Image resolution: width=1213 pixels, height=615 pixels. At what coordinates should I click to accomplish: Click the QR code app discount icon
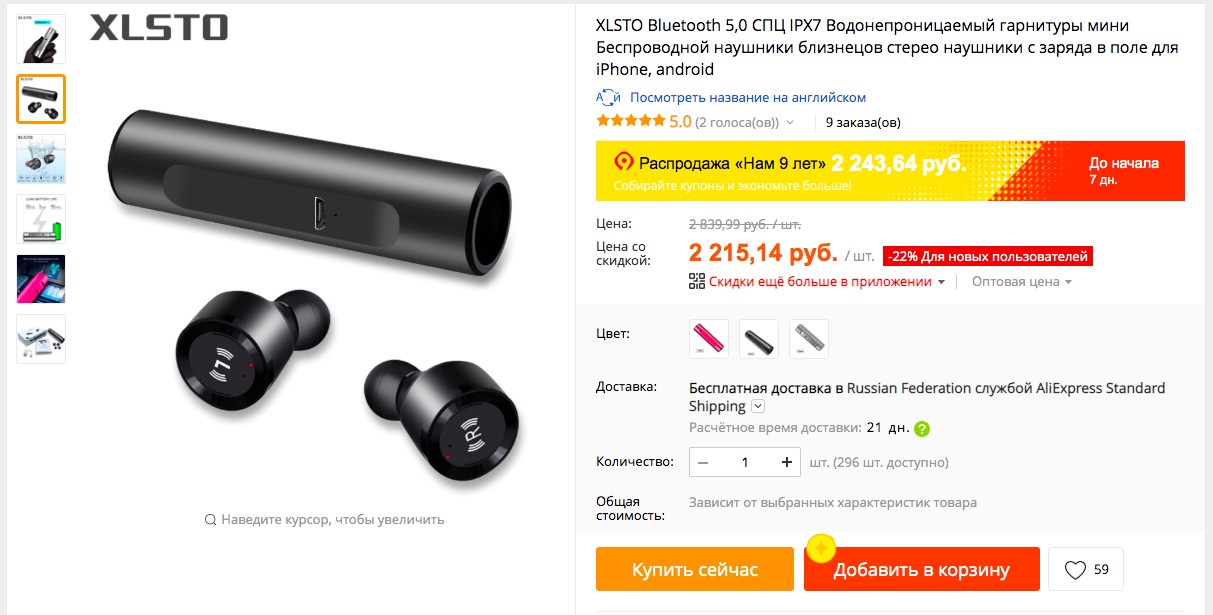[697, 281]
